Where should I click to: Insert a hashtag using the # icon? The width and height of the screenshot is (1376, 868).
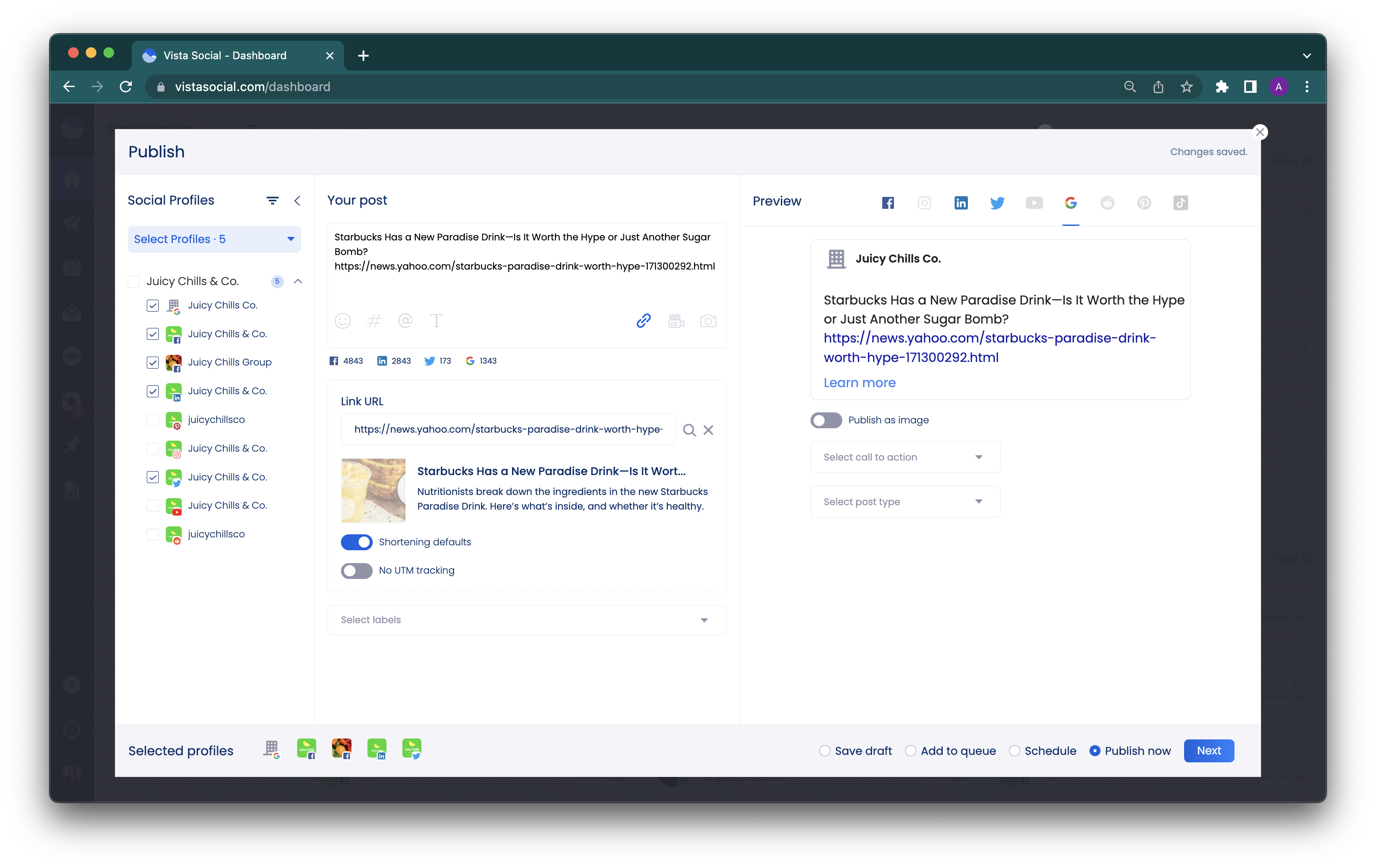(374, 321)
